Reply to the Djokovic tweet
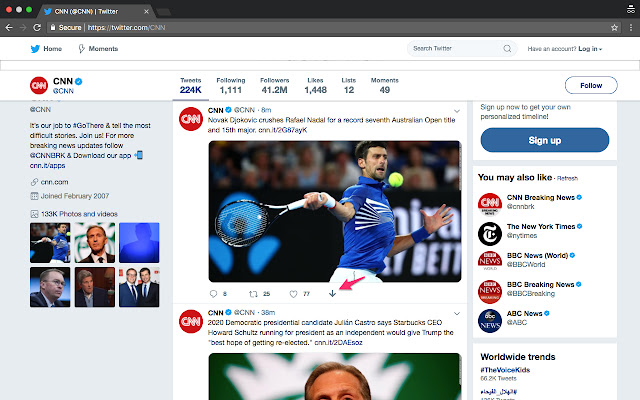Image resolution: width=640 pixels, height=400 pixels. [213, 293]
